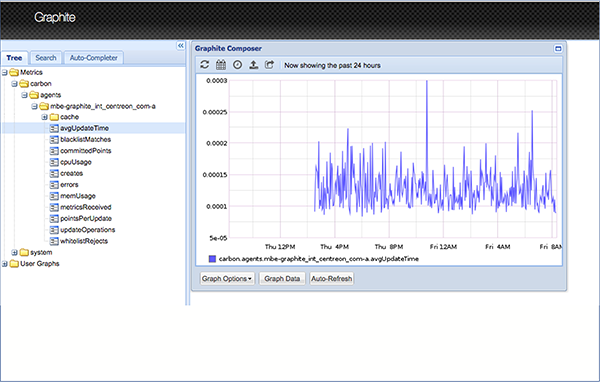The width and height of the screenshot is (600, 382).
Task: Expand the system folder
Action: pos(14,253)
